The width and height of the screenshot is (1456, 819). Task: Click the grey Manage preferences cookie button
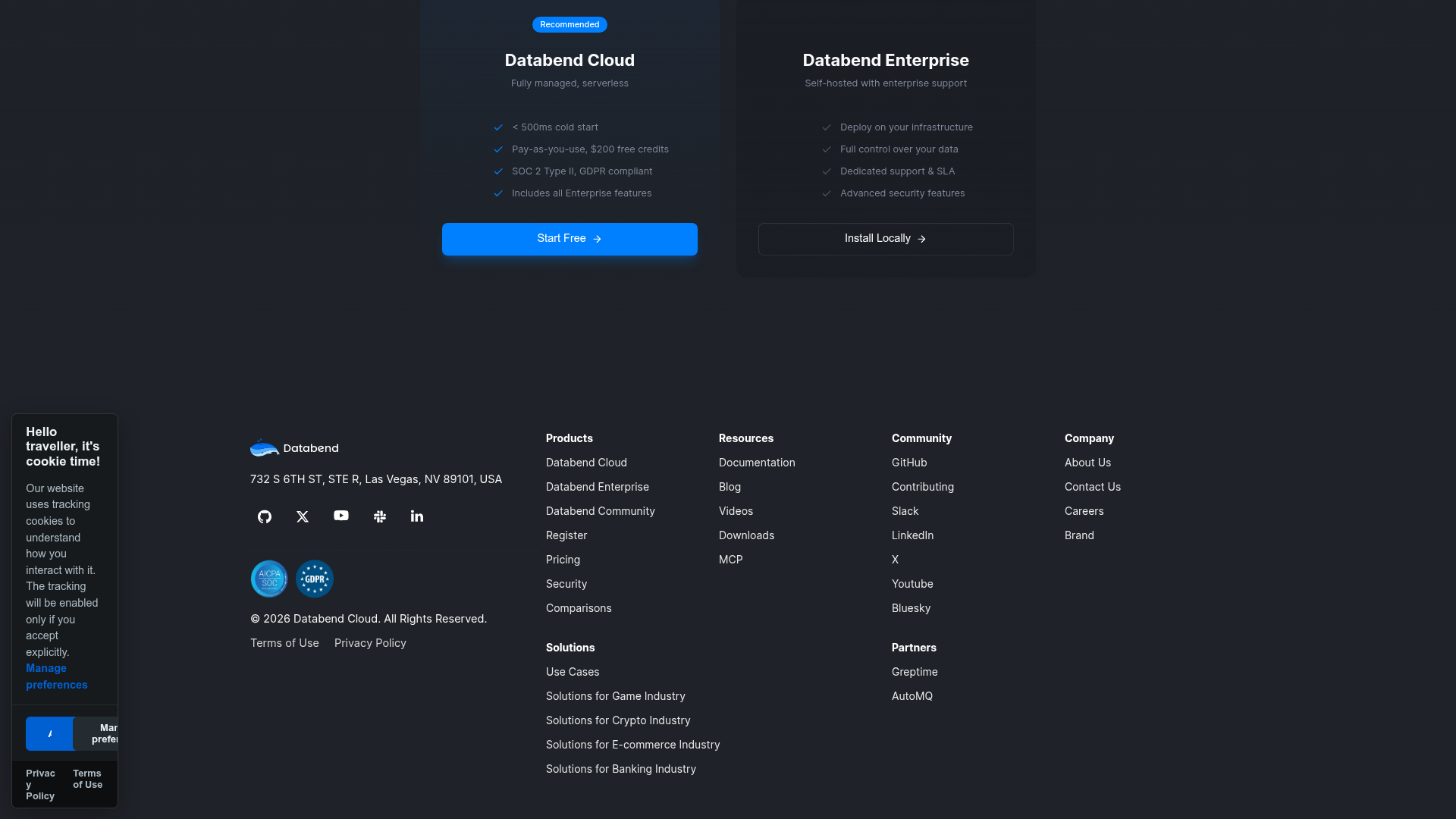tap(96, 733)
